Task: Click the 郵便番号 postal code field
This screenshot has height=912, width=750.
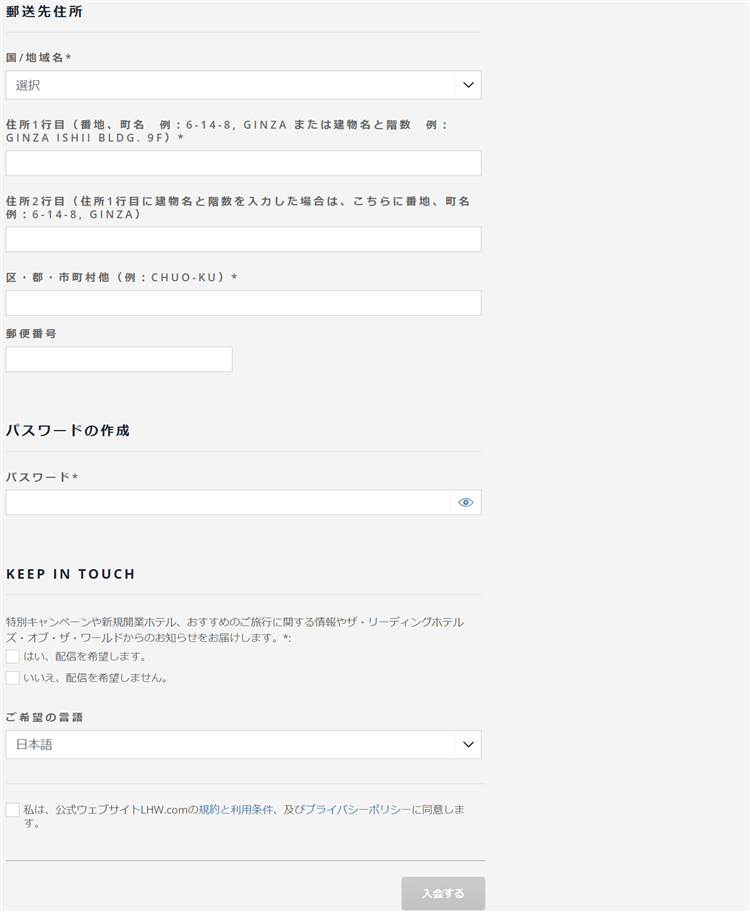Action: [x=119, y=360]
